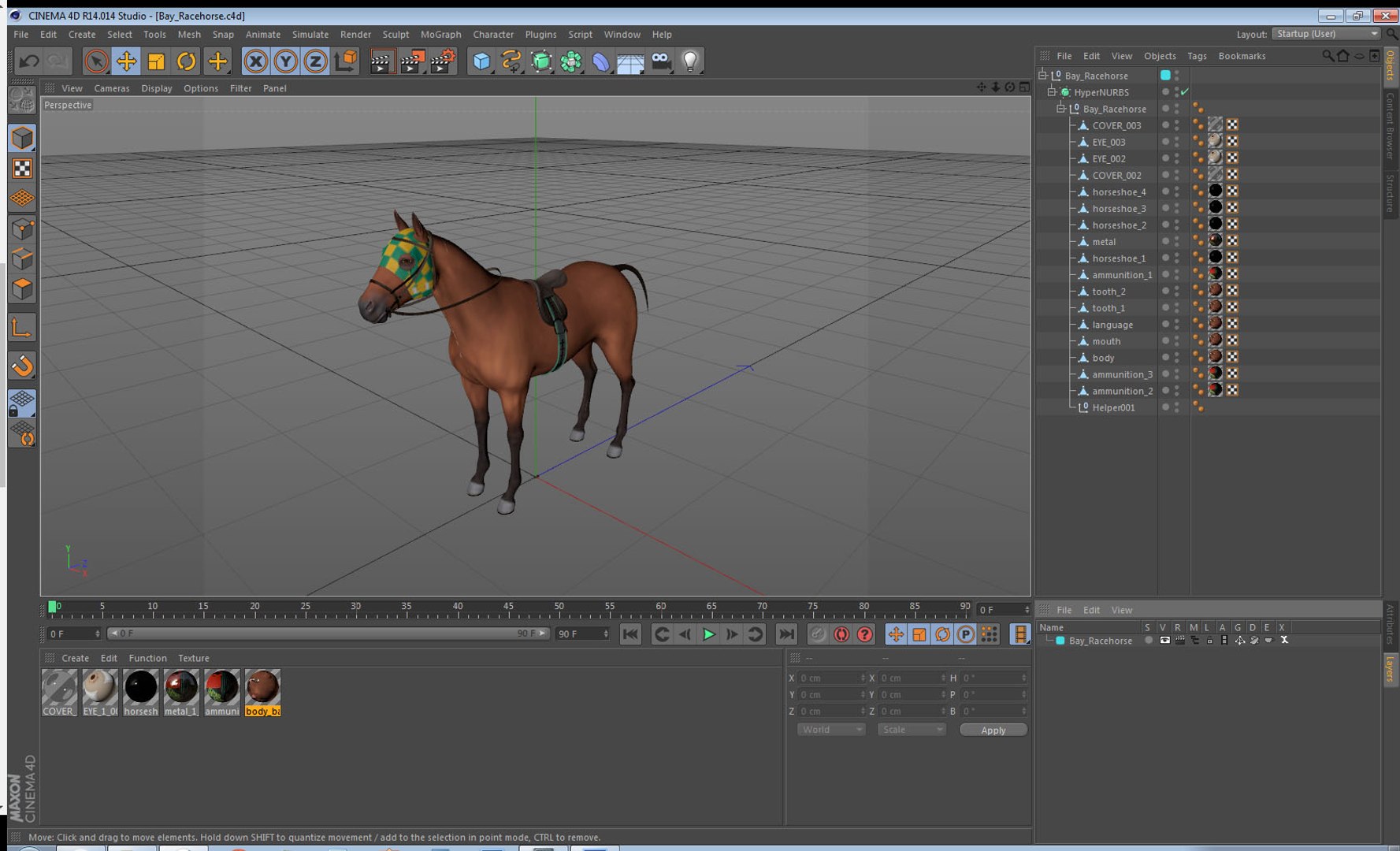
Task: Enable the axis tool
Action: coord(22,328)
